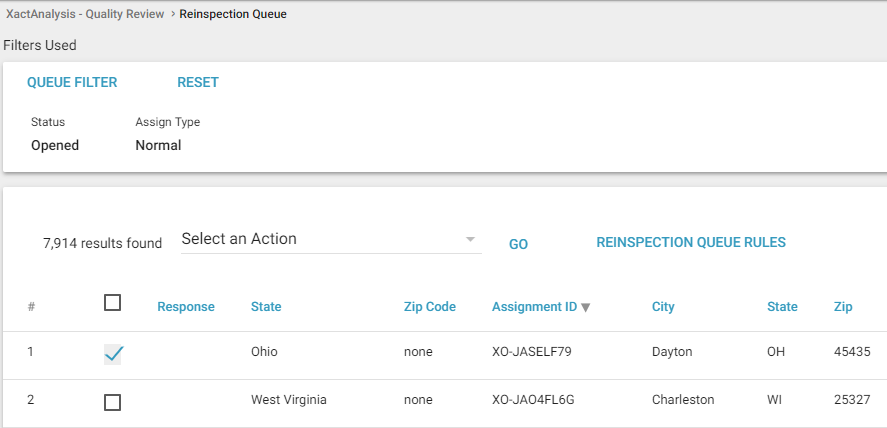Check the row 2 West Virginia checkbox
The image size is (887, 428).
[113, 401]
